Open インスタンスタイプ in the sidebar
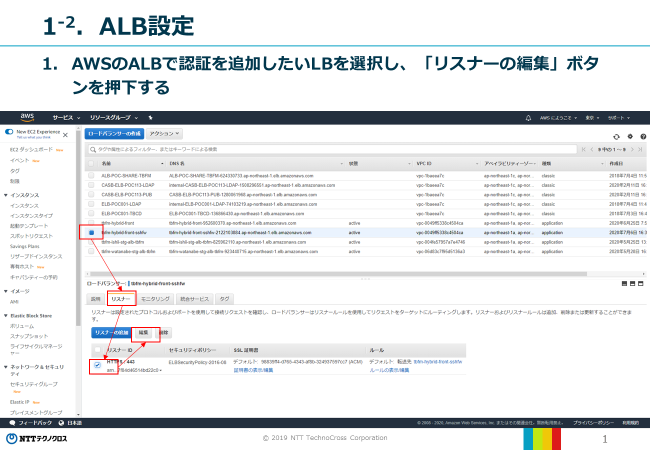 [x=32, y=215]
